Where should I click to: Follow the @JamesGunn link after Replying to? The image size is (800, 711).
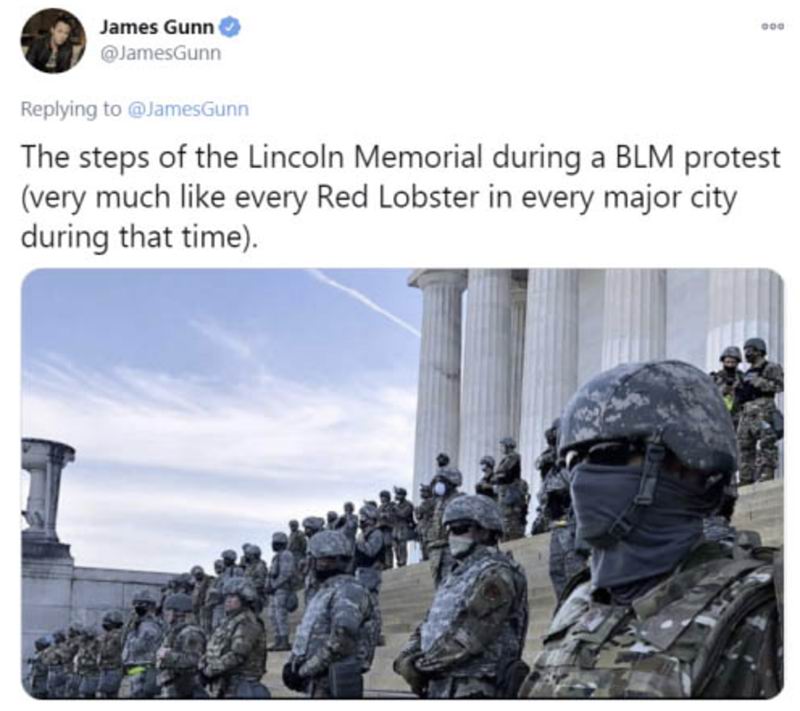pyautogui.click(x=187, y=109)
